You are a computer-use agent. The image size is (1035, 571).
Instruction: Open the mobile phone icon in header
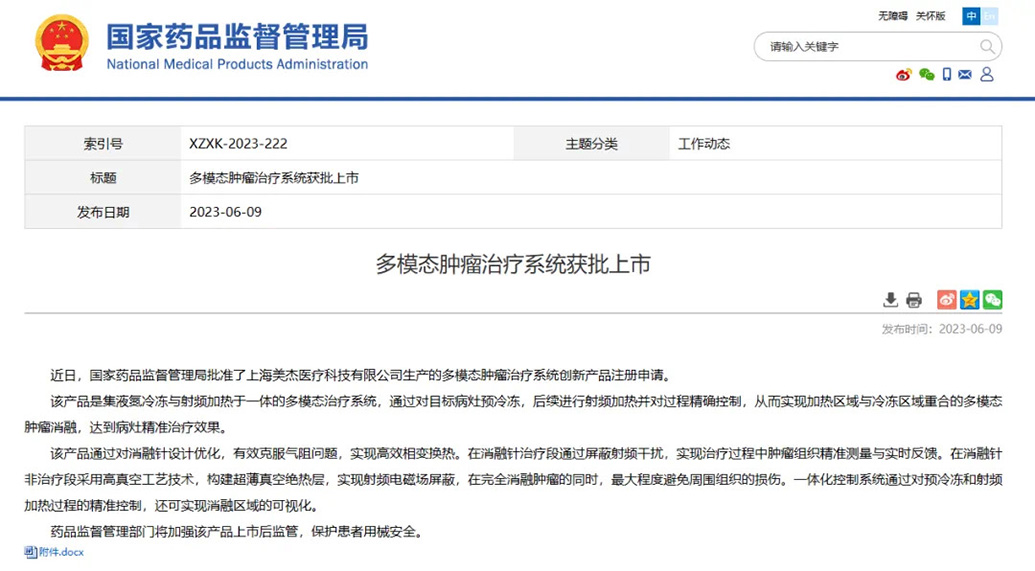tap(947, 75)
